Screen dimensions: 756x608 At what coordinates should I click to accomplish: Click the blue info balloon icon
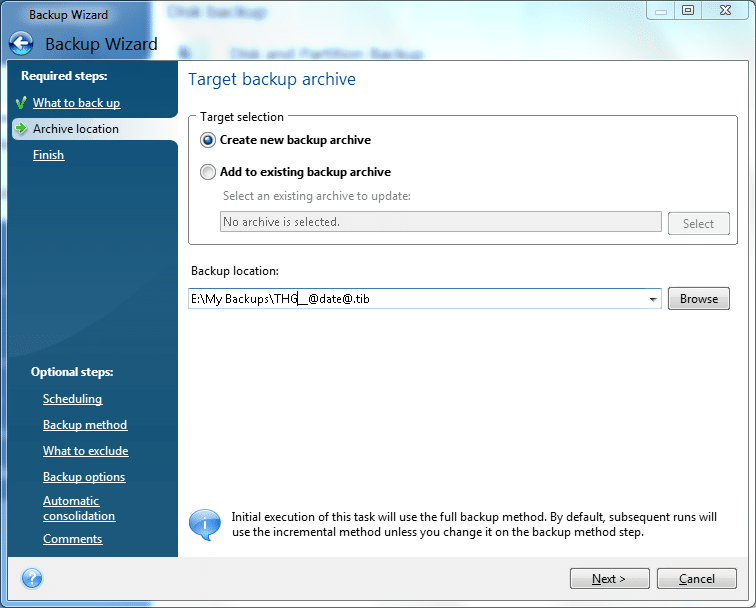(205, 524)
